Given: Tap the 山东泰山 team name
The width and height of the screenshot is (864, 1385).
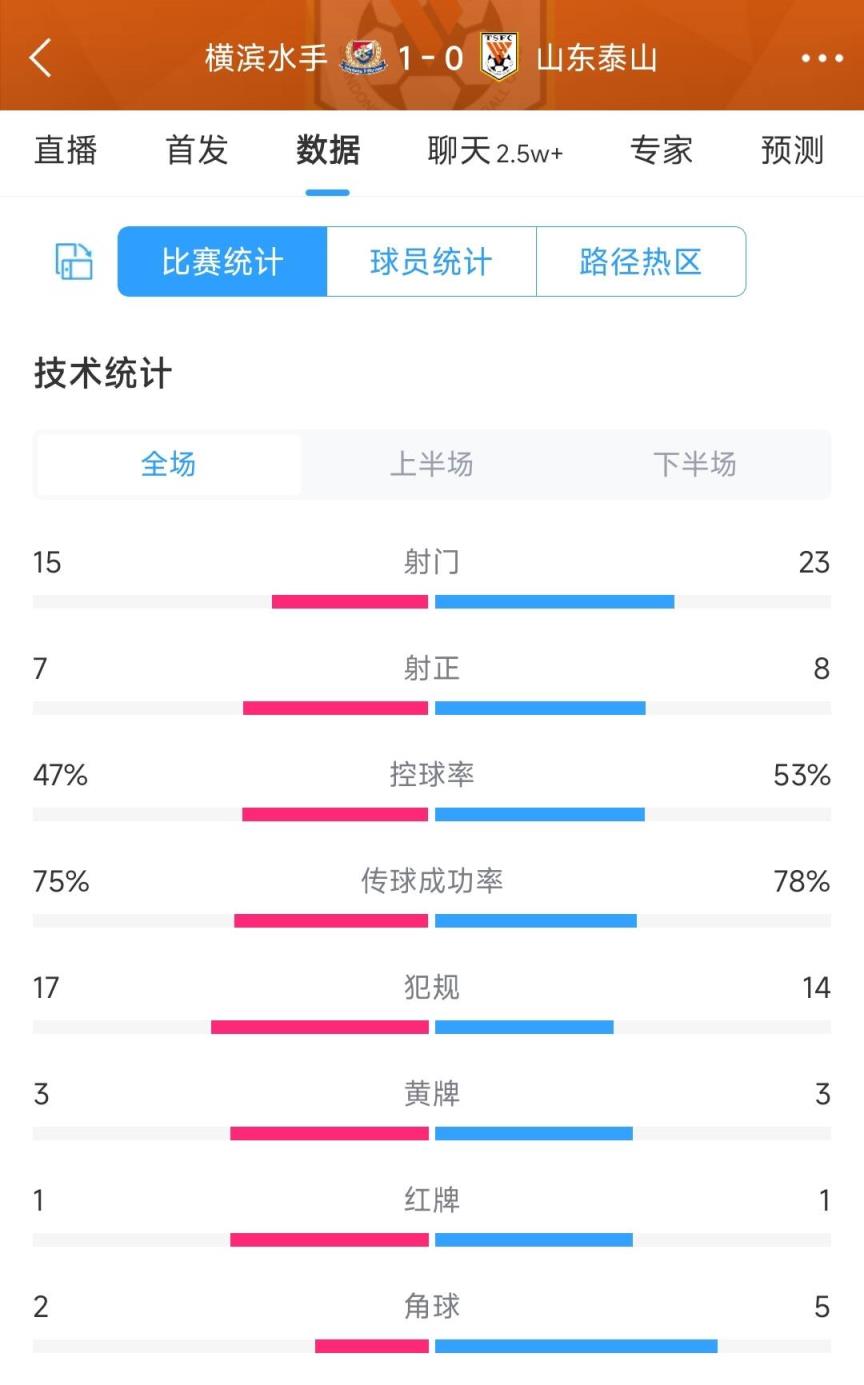Looking at the screenshot, I should point(597,58).
